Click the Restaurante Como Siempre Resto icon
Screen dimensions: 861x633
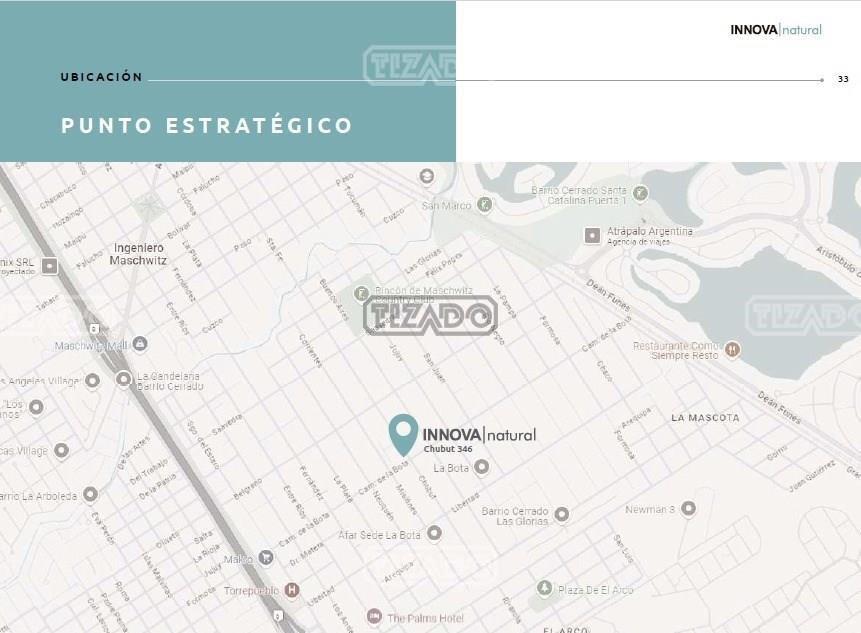(x=732, y=349)
